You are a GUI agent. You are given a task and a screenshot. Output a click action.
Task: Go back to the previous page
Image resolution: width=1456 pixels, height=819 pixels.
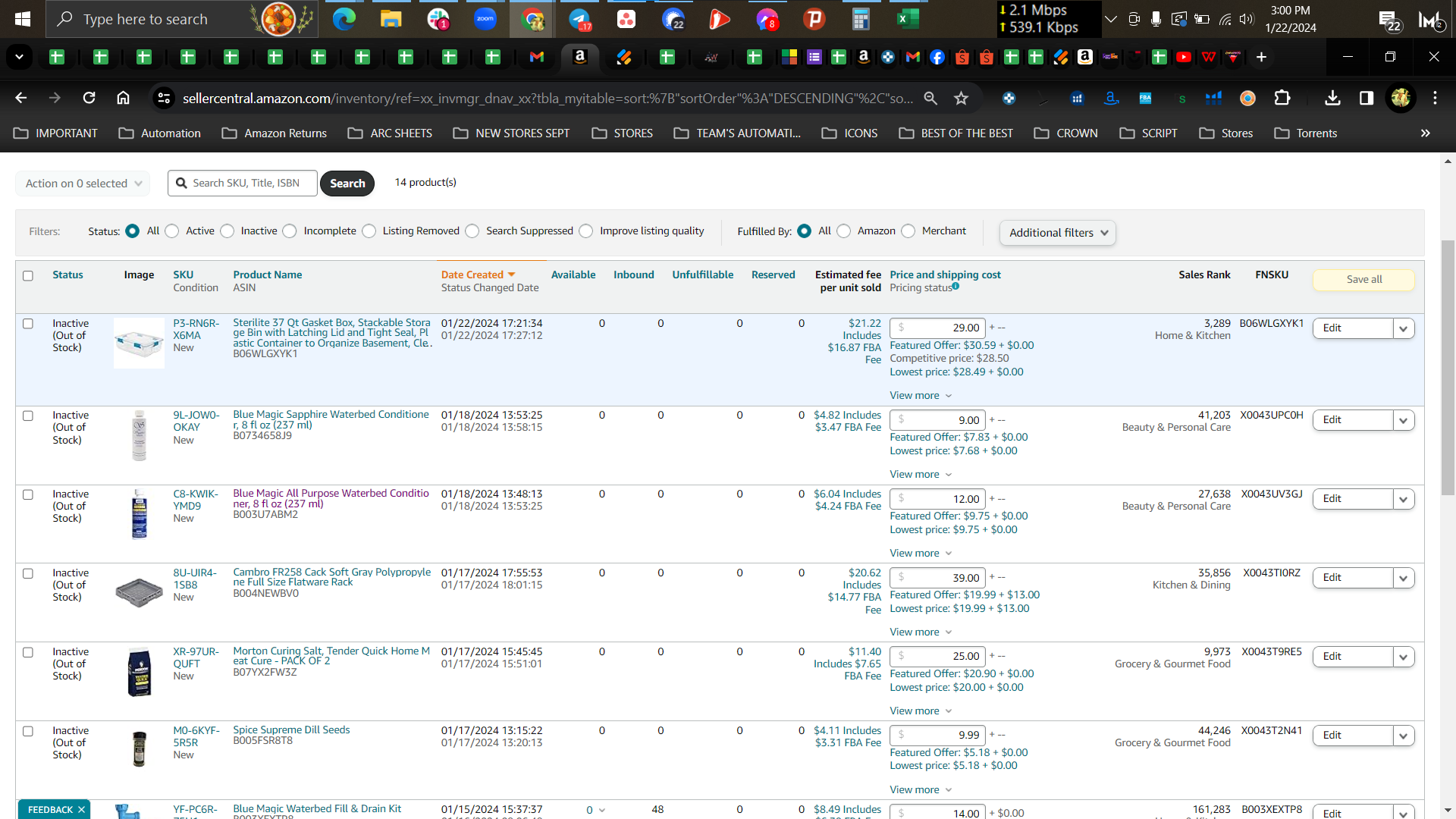(x=21, y=98)
